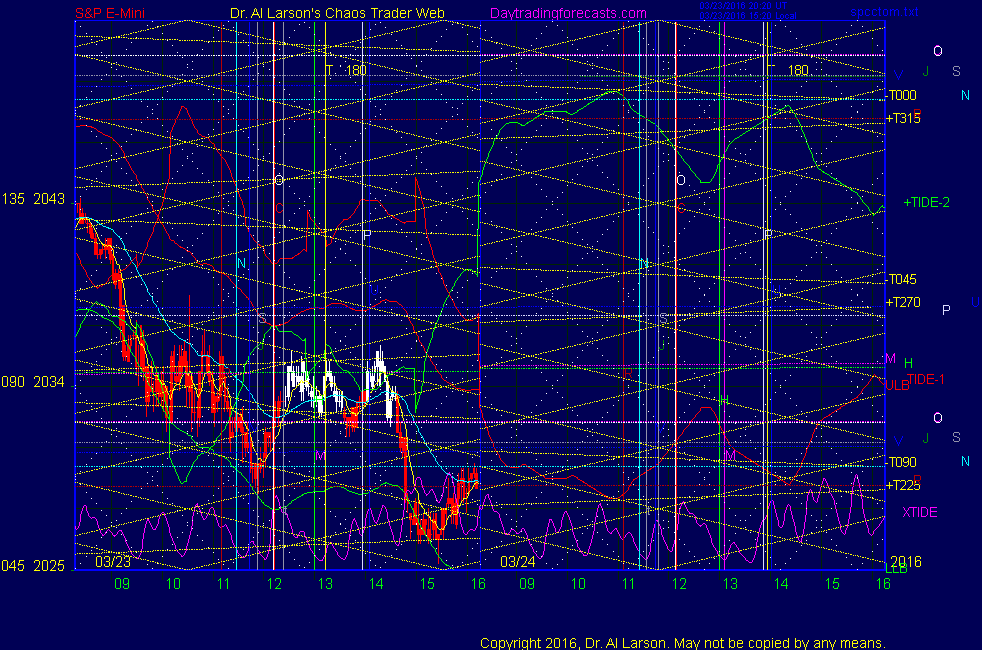982x650 pixels.
Task: Select the '090 2034' price axis label
Action: pyautogui.click(x=33, y=382)
